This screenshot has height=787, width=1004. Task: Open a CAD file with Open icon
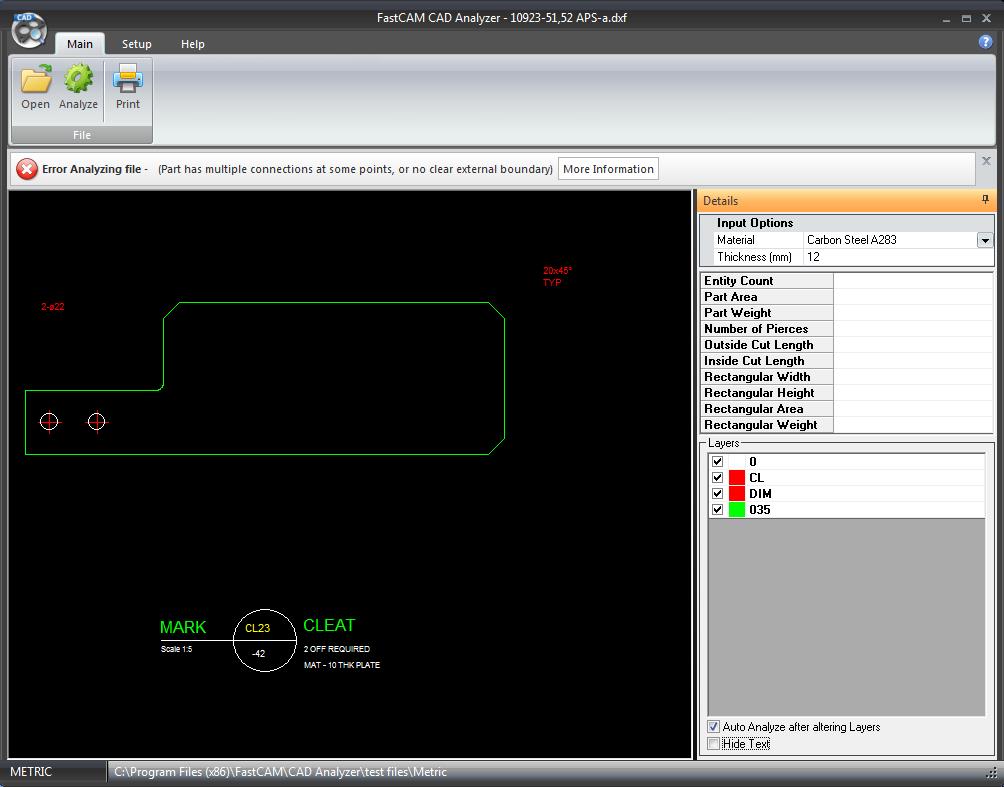pyautogui.click(x=35, y=87)
